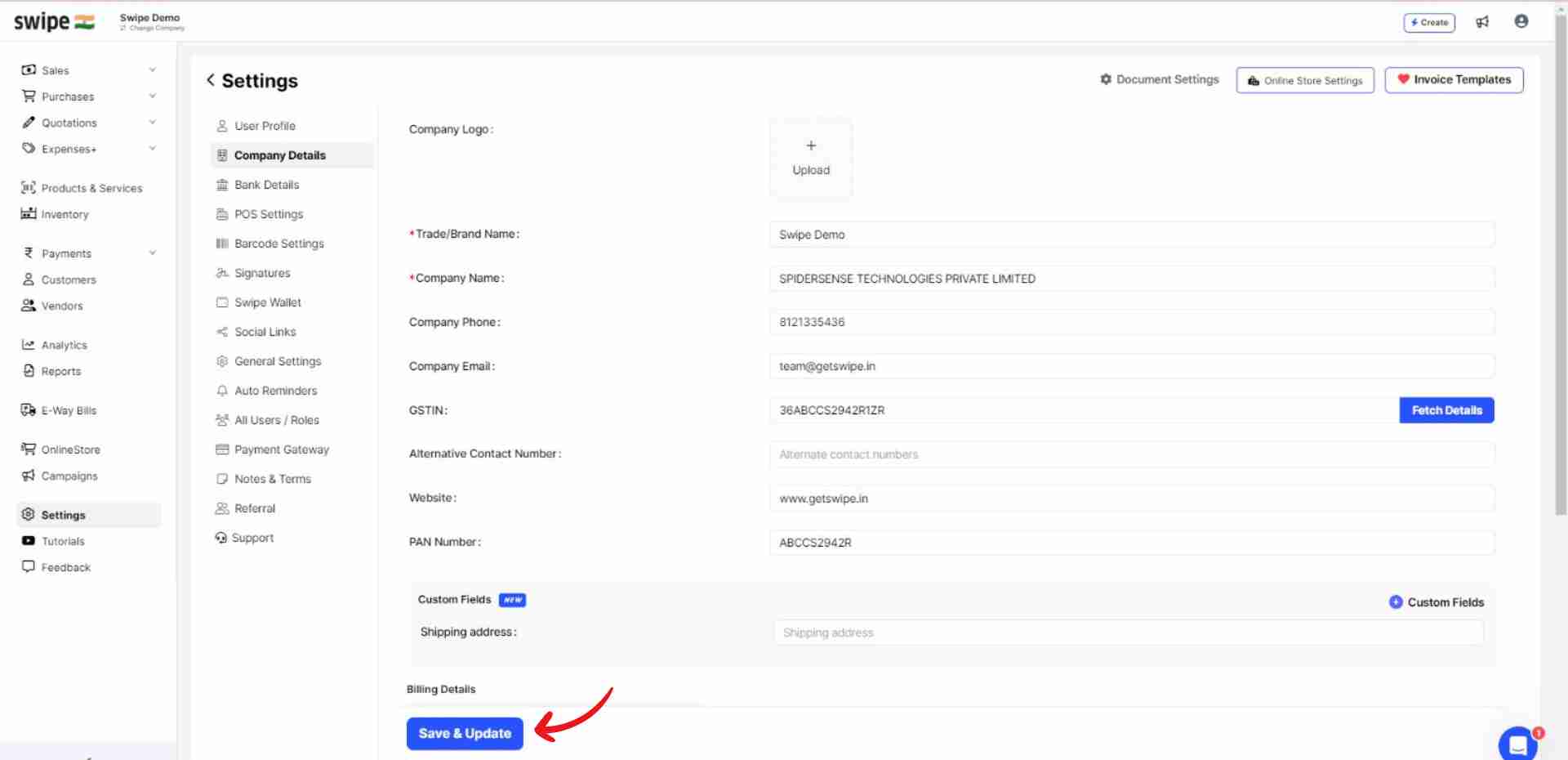
Task: Click the Swipe logo
Action: [x=54, y=22]
